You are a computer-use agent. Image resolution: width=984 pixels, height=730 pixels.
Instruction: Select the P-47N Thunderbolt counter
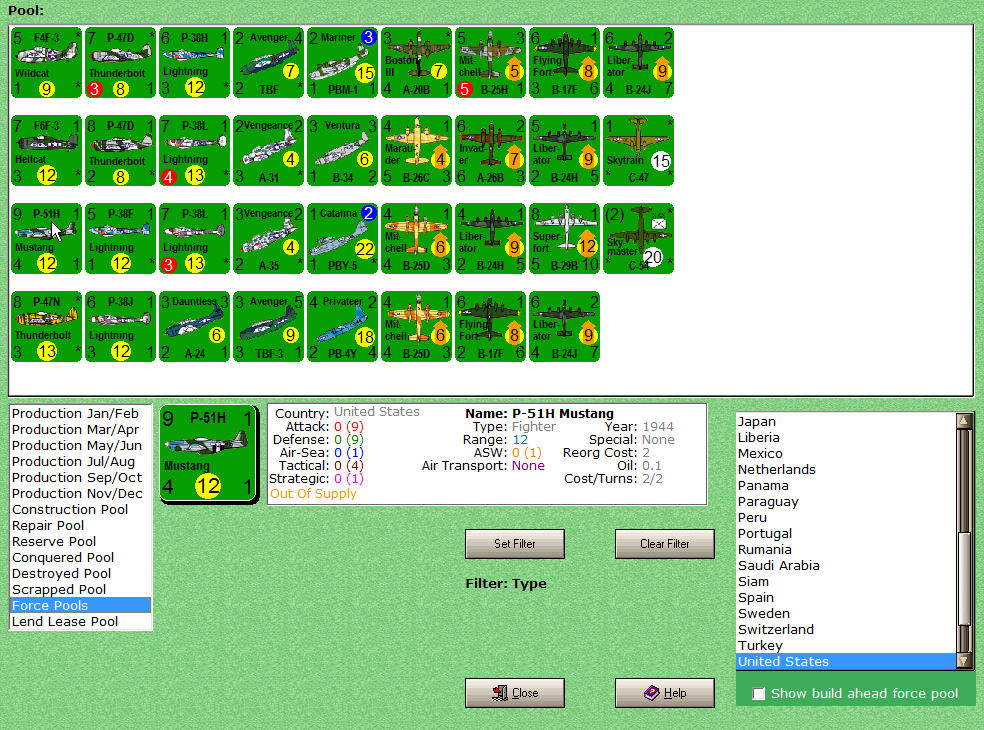click(46, 326)
